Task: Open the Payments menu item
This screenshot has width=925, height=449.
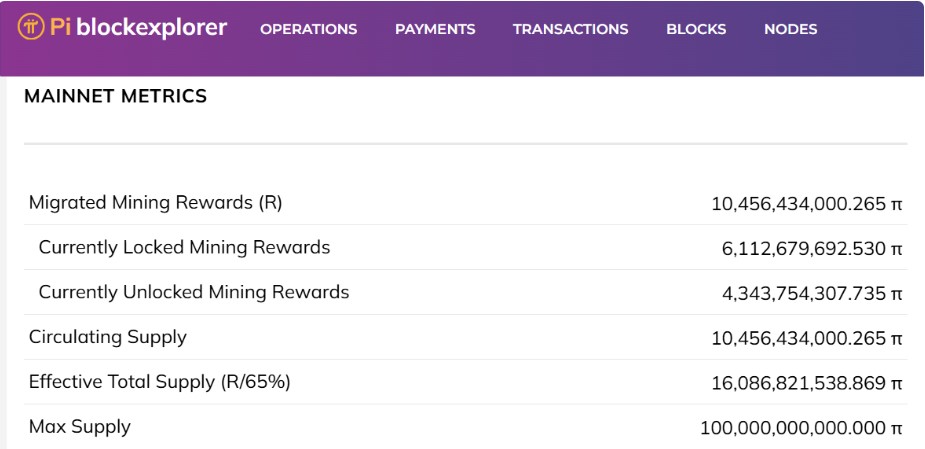Action: pos(435,29)
